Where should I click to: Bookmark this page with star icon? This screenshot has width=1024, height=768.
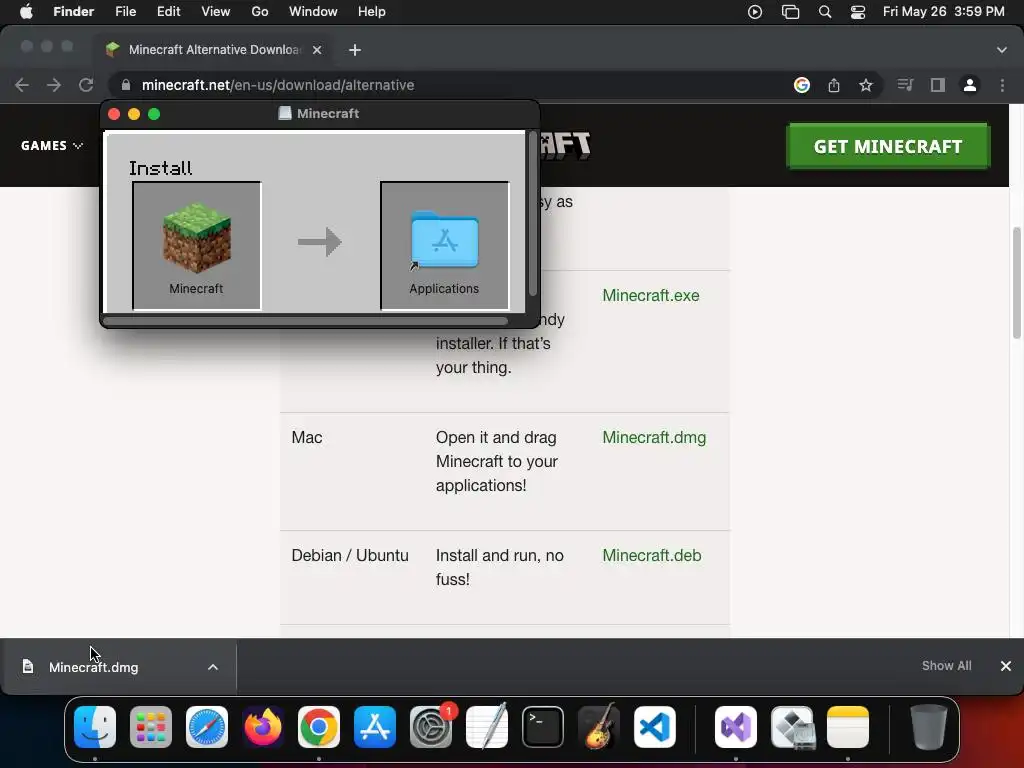click(x=866, y=85)
